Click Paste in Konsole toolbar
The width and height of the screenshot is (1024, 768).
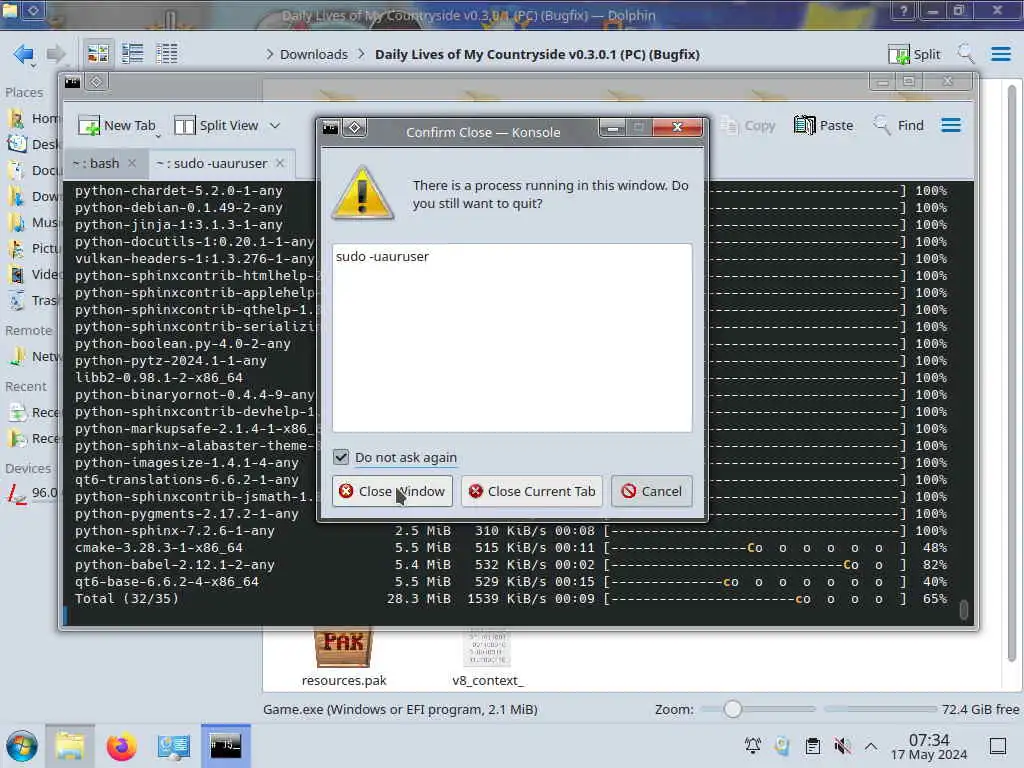[824, 125]
